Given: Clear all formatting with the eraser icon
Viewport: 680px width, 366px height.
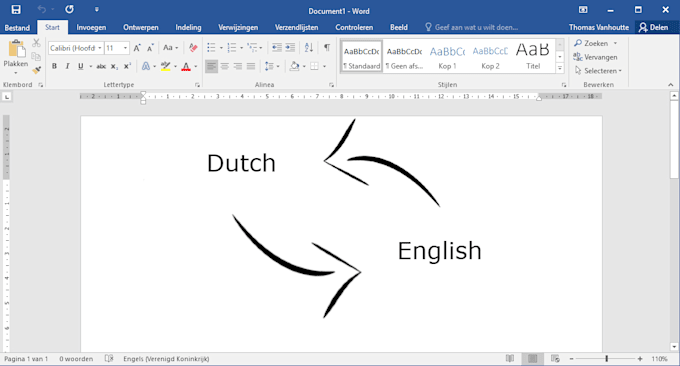Looking at the screenshot, I should (193, 48).
